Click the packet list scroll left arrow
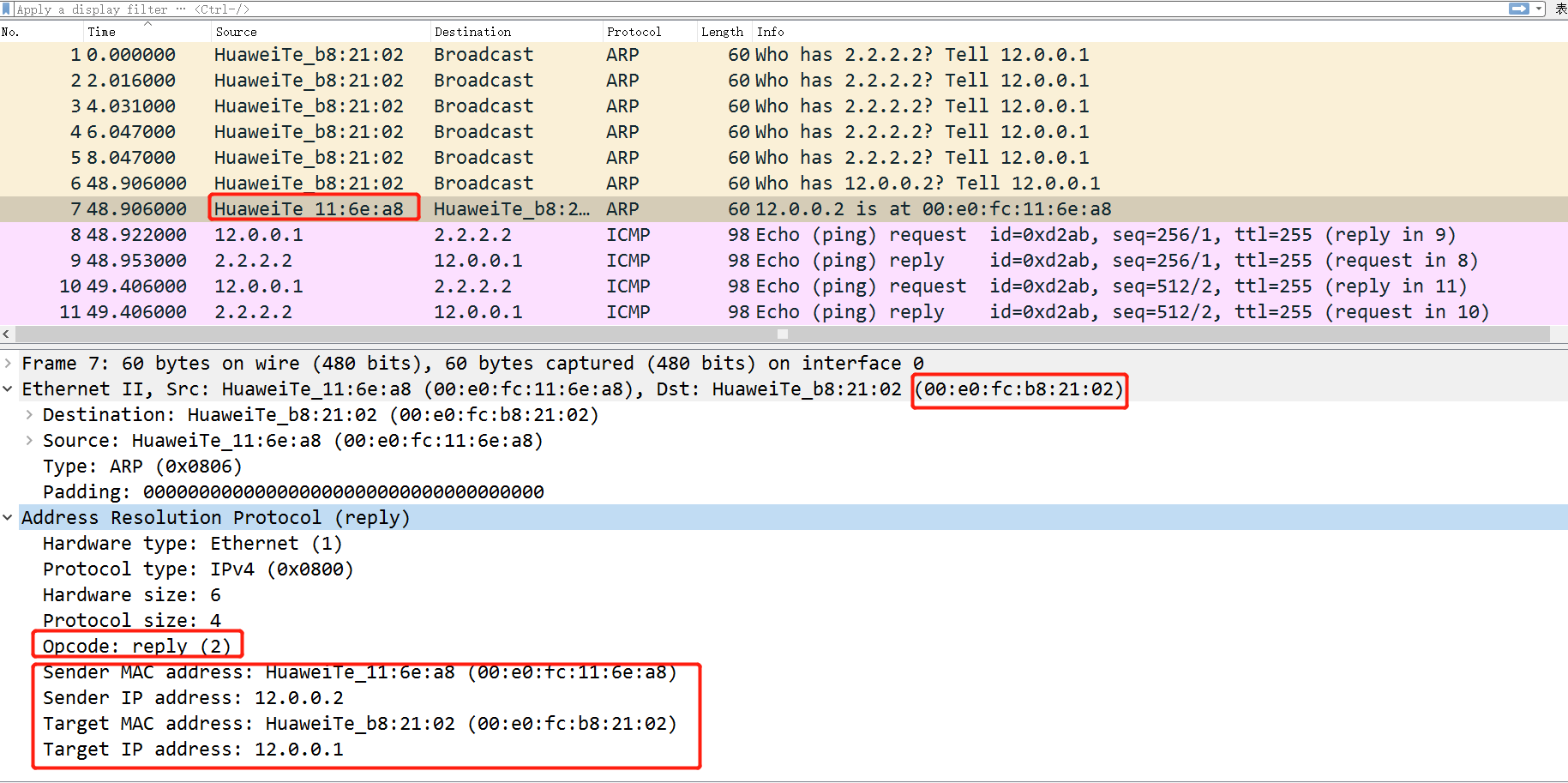 7,334
